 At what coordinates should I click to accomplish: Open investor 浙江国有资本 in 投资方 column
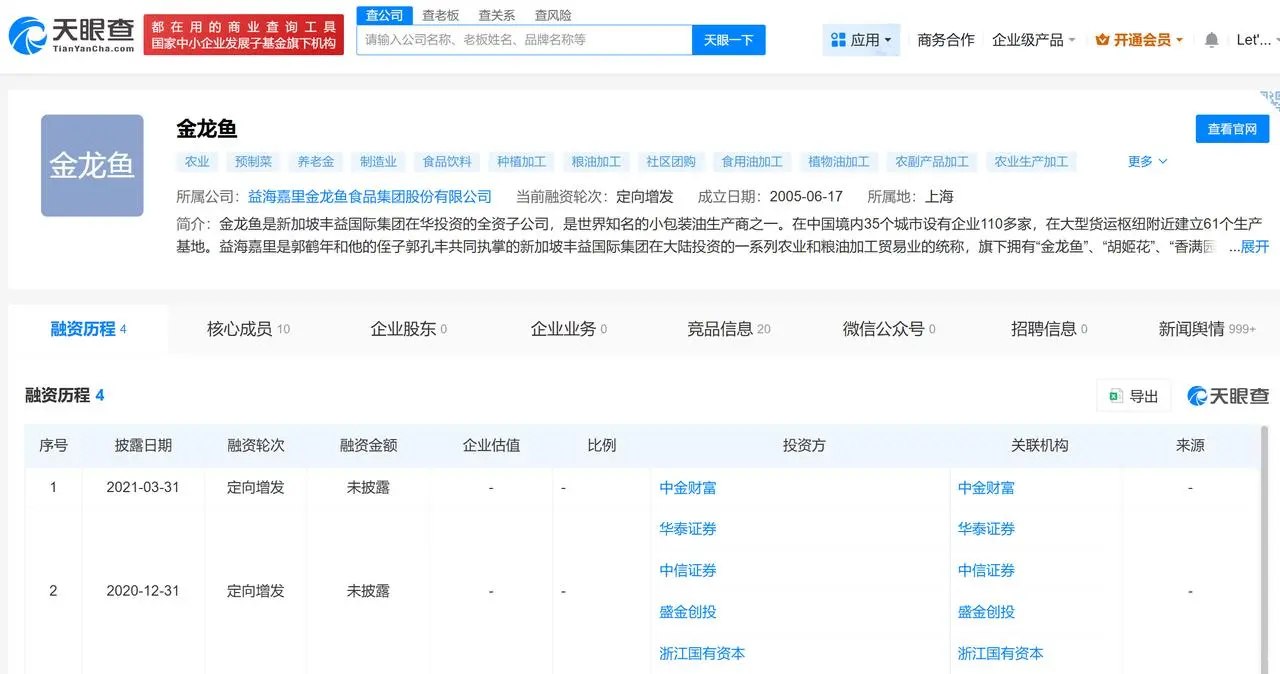point(702,653)
